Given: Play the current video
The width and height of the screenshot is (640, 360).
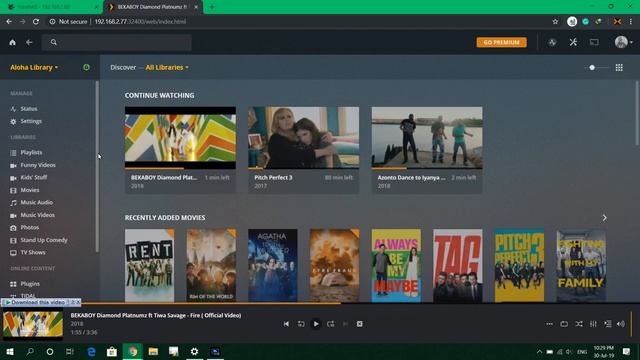Looking at the screenshot, I should [316, 324].
